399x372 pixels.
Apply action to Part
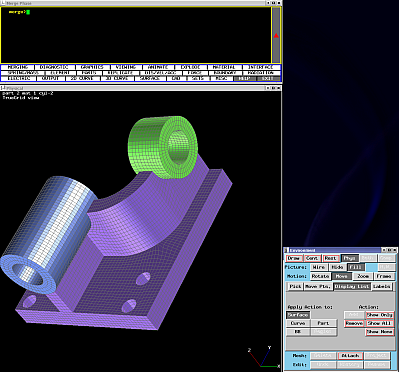pyautogui.click(x=323, y=323)
